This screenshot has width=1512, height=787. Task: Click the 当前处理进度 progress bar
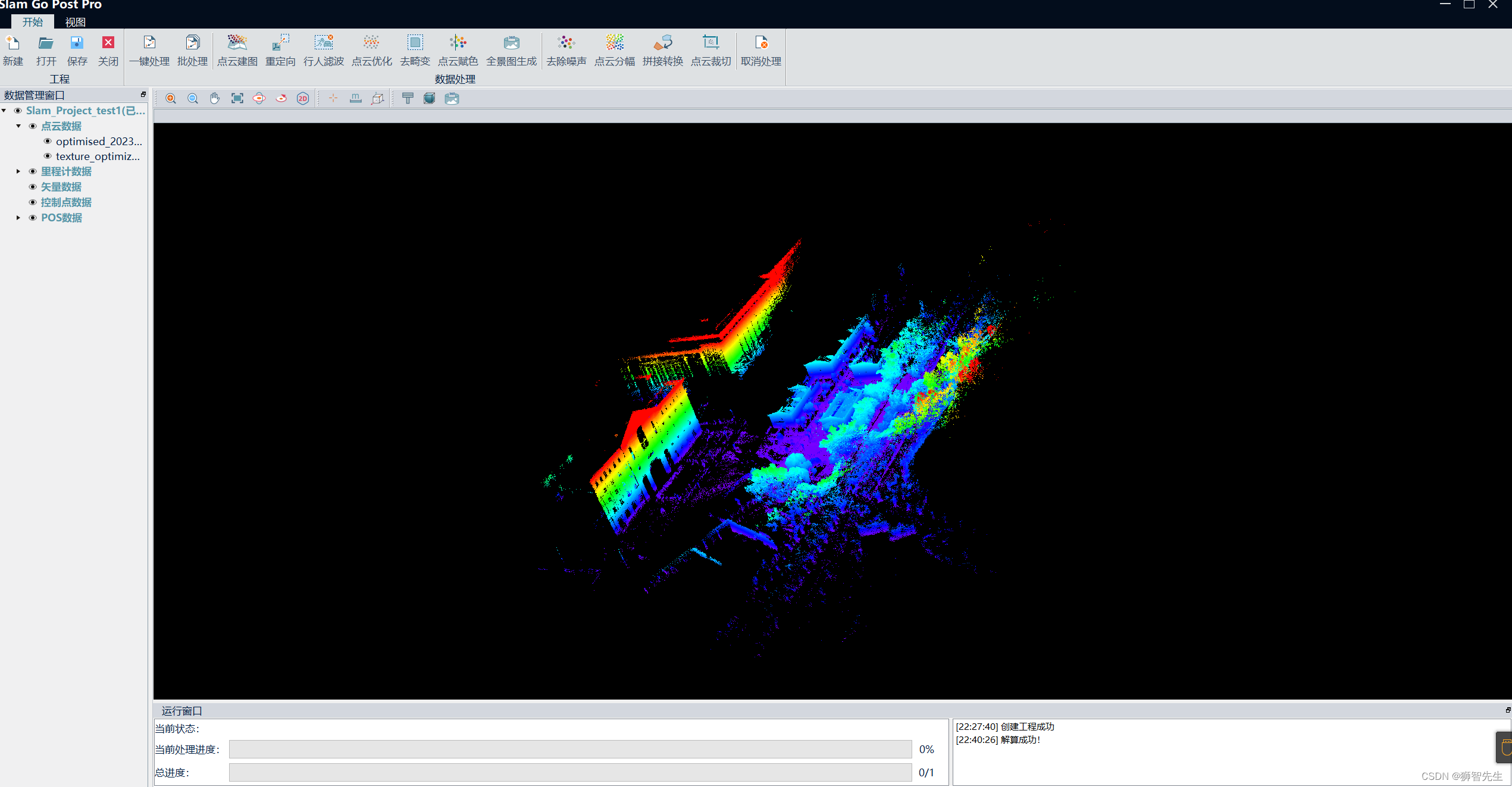(570, 750)
